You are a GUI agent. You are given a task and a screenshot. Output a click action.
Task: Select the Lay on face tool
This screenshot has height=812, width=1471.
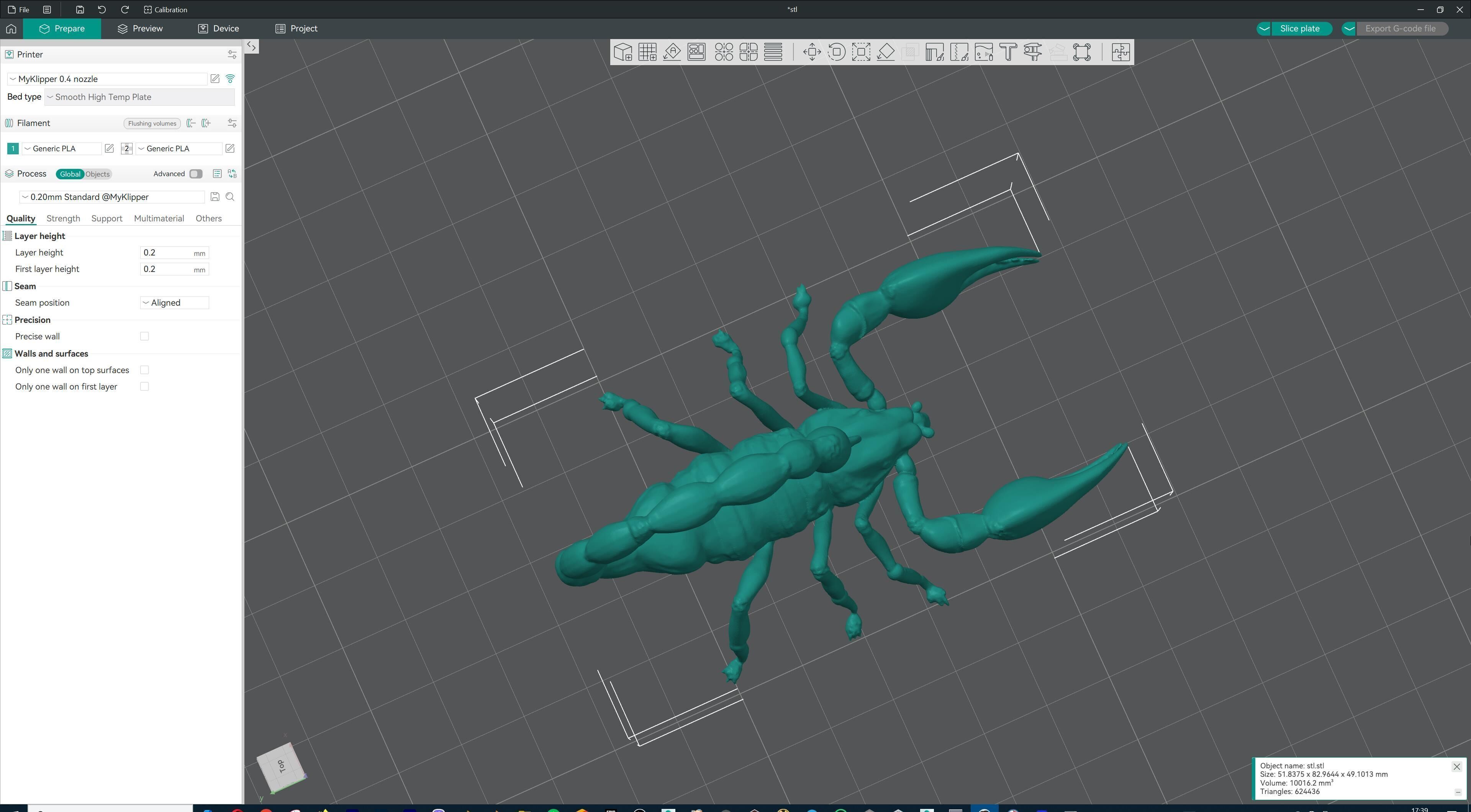point(886,52)
